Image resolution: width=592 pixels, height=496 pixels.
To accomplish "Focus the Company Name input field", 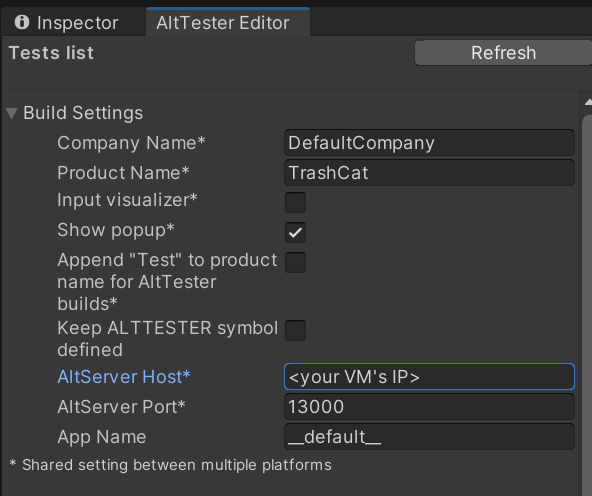I will pos(429,143).
